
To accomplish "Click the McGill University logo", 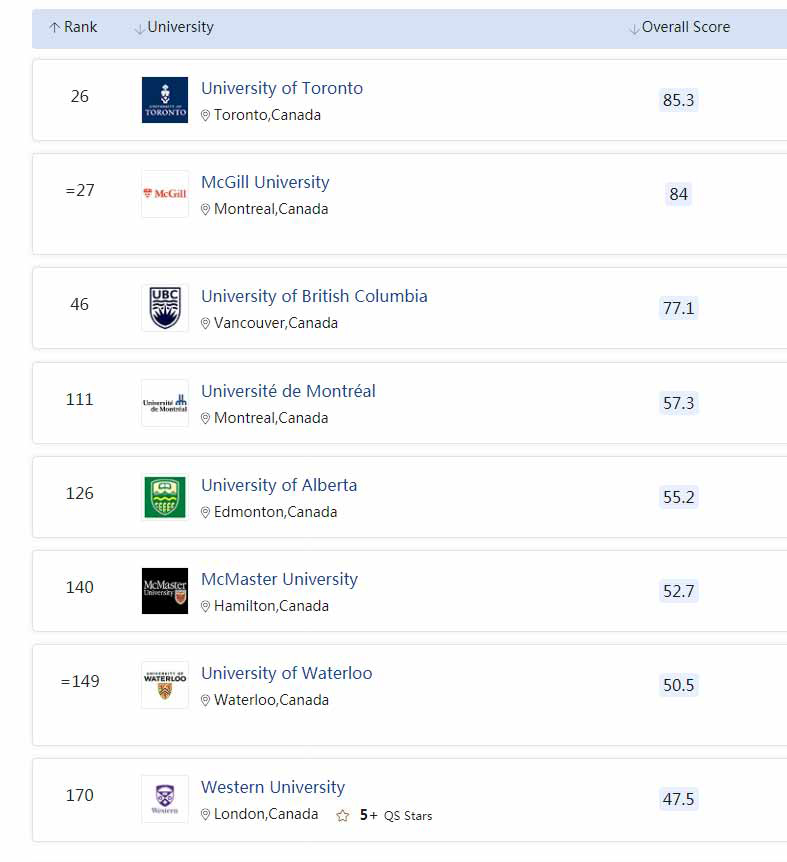I will [165, 194].
